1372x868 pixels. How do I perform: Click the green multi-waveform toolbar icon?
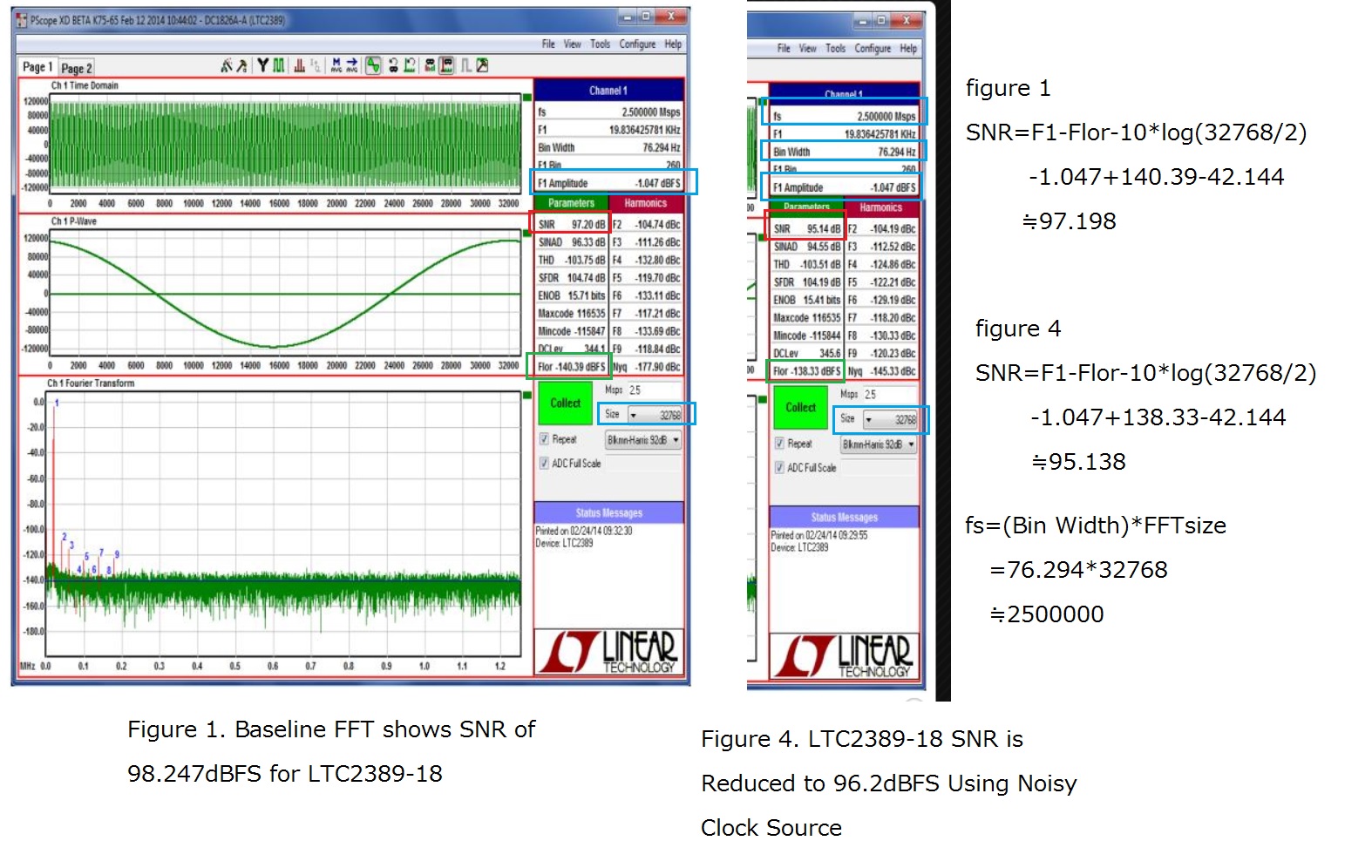pyautogui.click(x=278, y=65)
